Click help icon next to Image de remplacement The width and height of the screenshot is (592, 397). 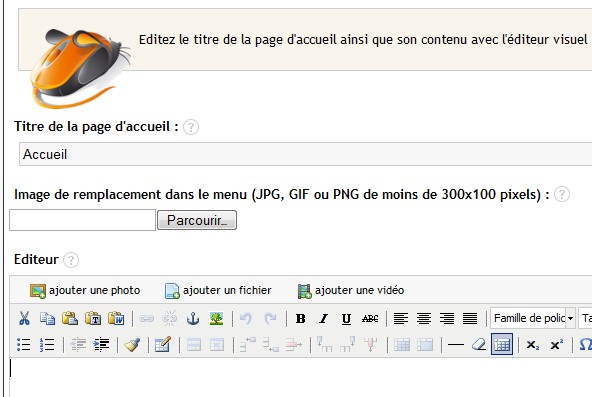point(561,194)
